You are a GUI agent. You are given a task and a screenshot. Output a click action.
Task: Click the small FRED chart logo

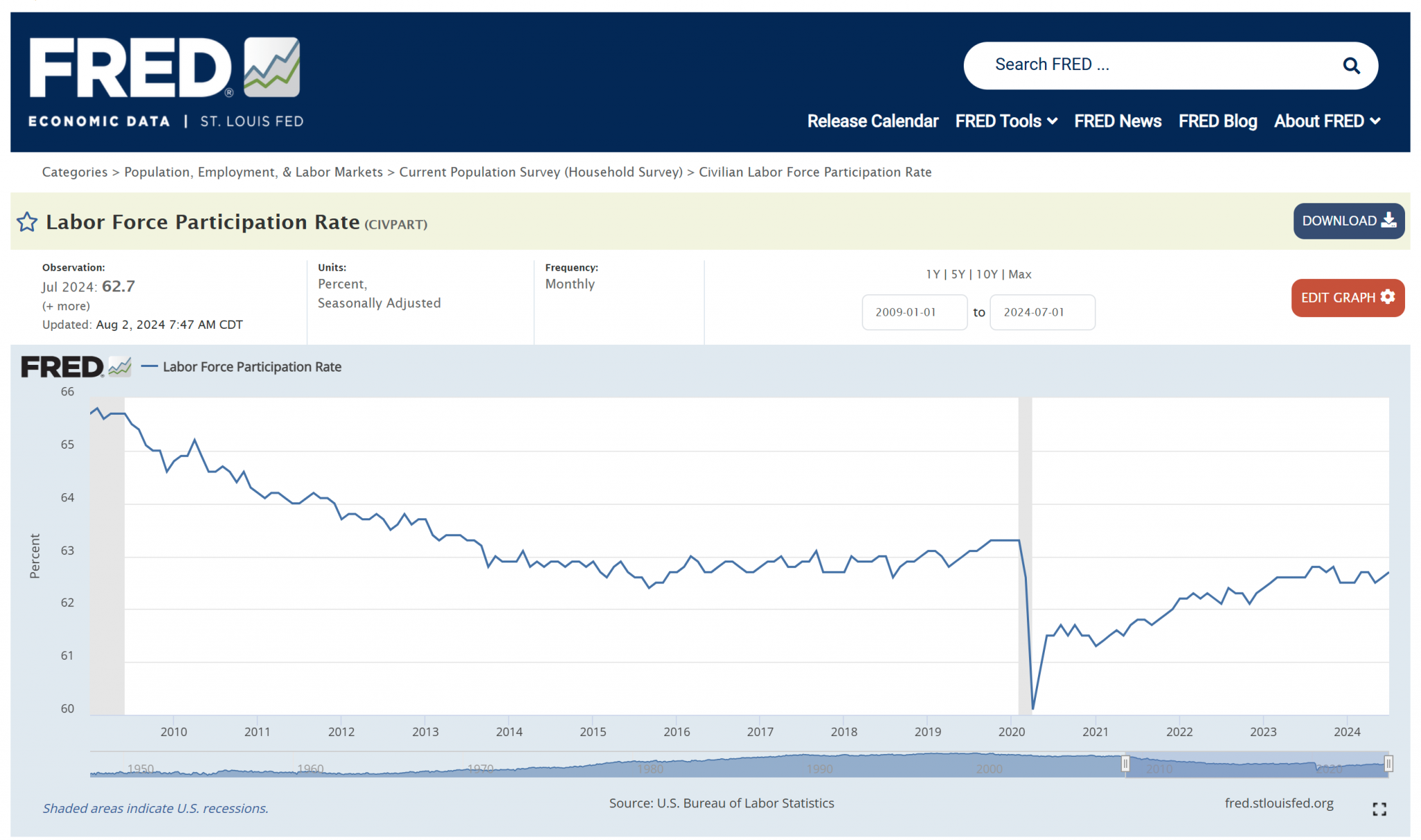point(76,367)
